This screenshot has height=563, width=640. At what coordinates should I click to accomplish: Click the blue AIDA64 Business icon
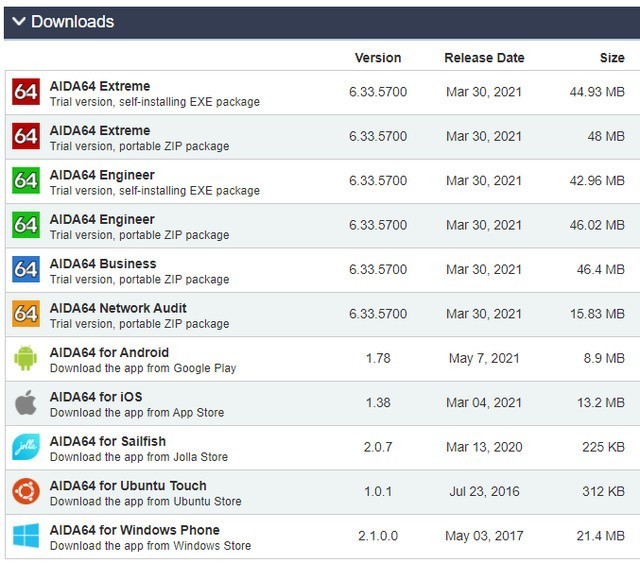click(x=26, y=270)
